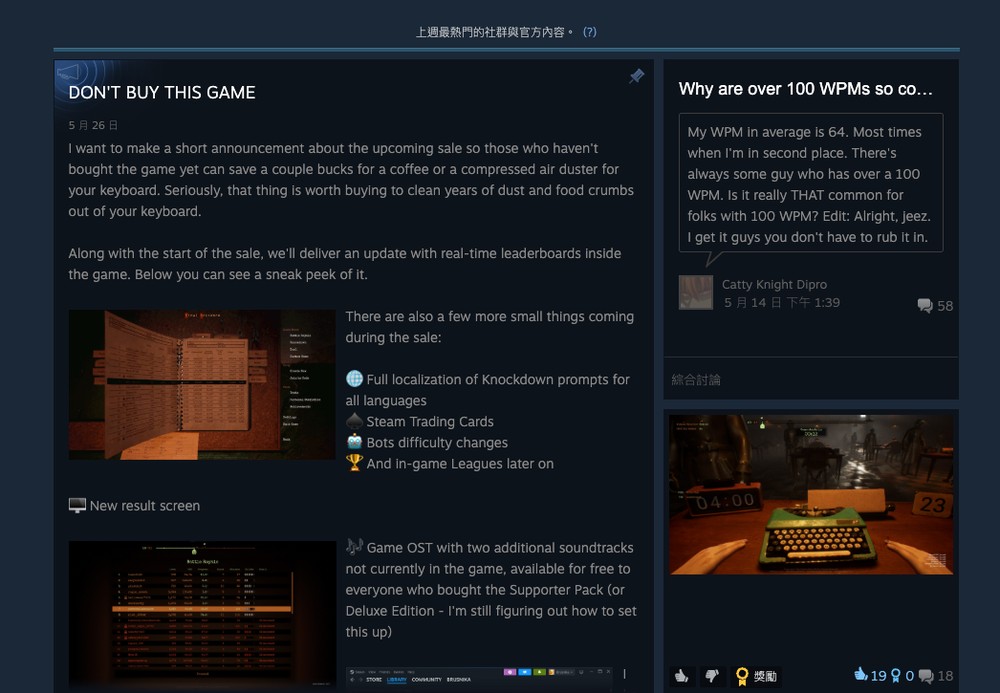This screenshot has height=693, width=1000.
Task: Click the 5 月 26 日 date text
Action: click(93, 125)
